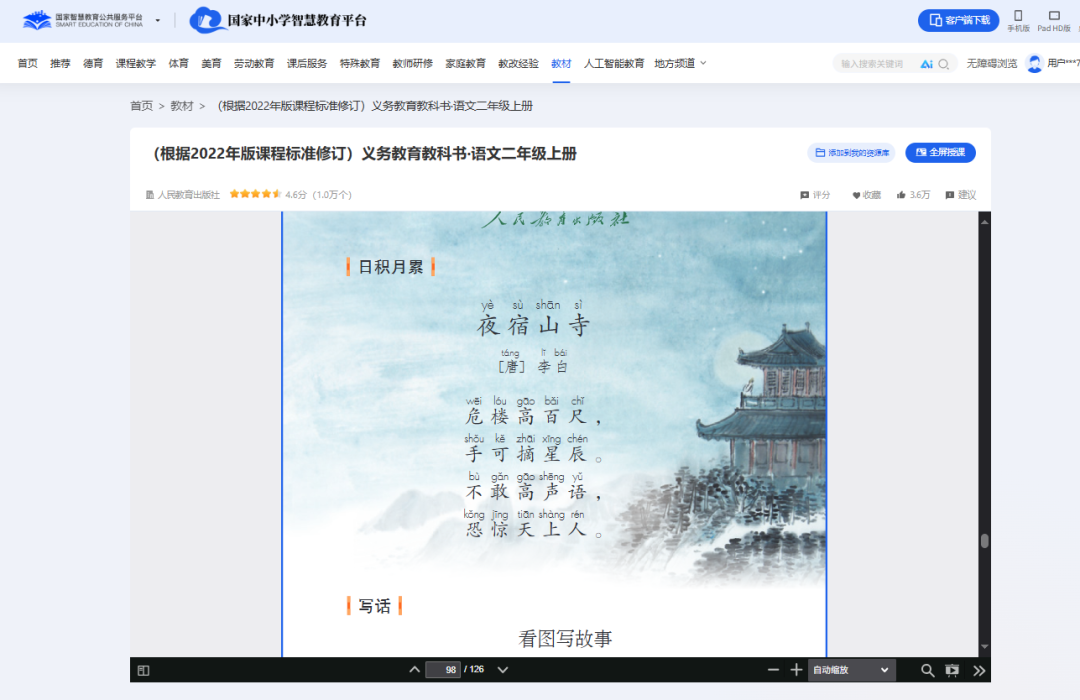The width and height of the screenshot is (1080, 700).
Task: Open the 评分 rating option
Action: click(x=817, y=194)
